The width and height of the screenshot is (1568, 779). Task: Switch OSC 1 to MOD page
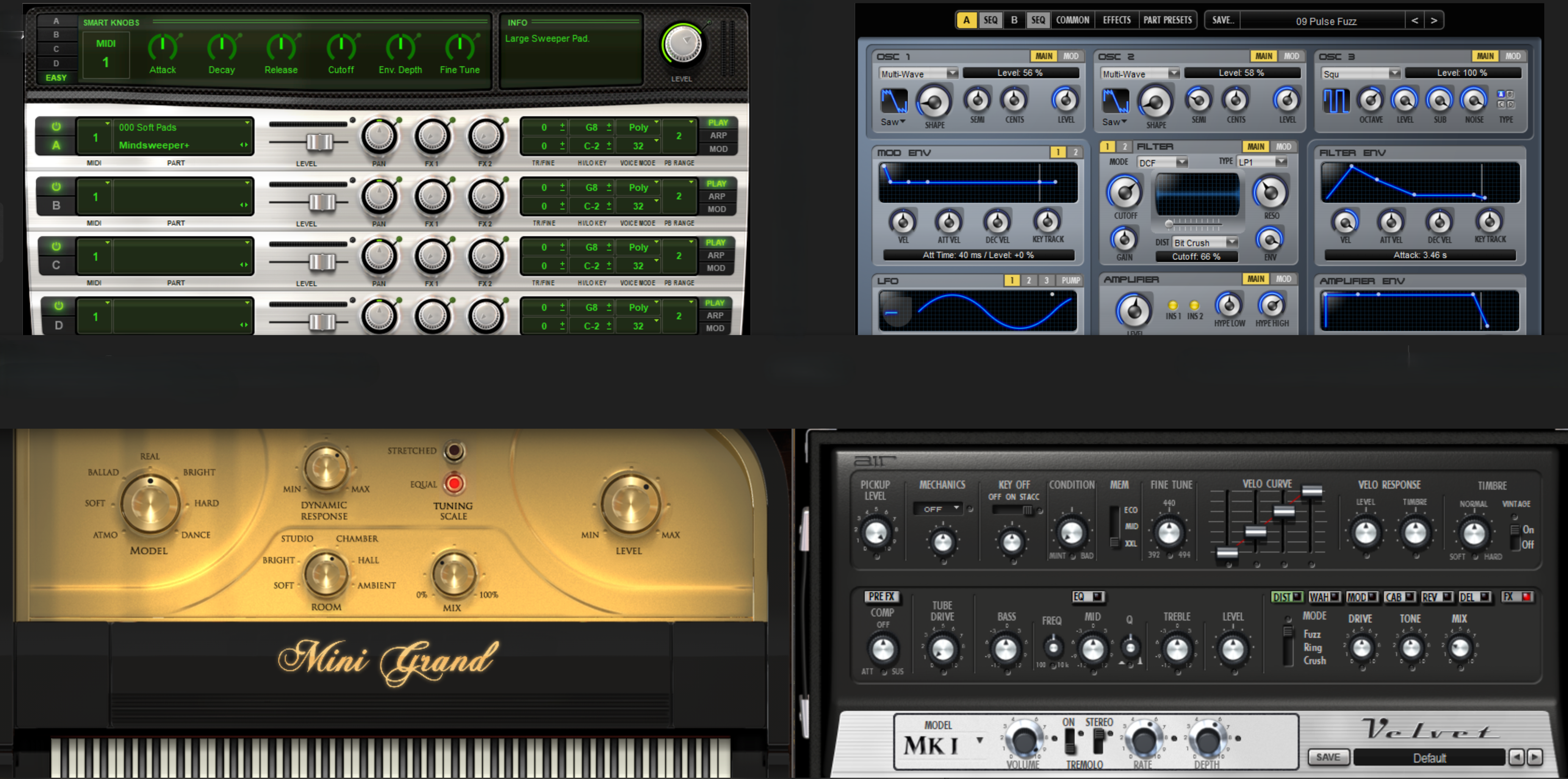tap(1071, 56)
